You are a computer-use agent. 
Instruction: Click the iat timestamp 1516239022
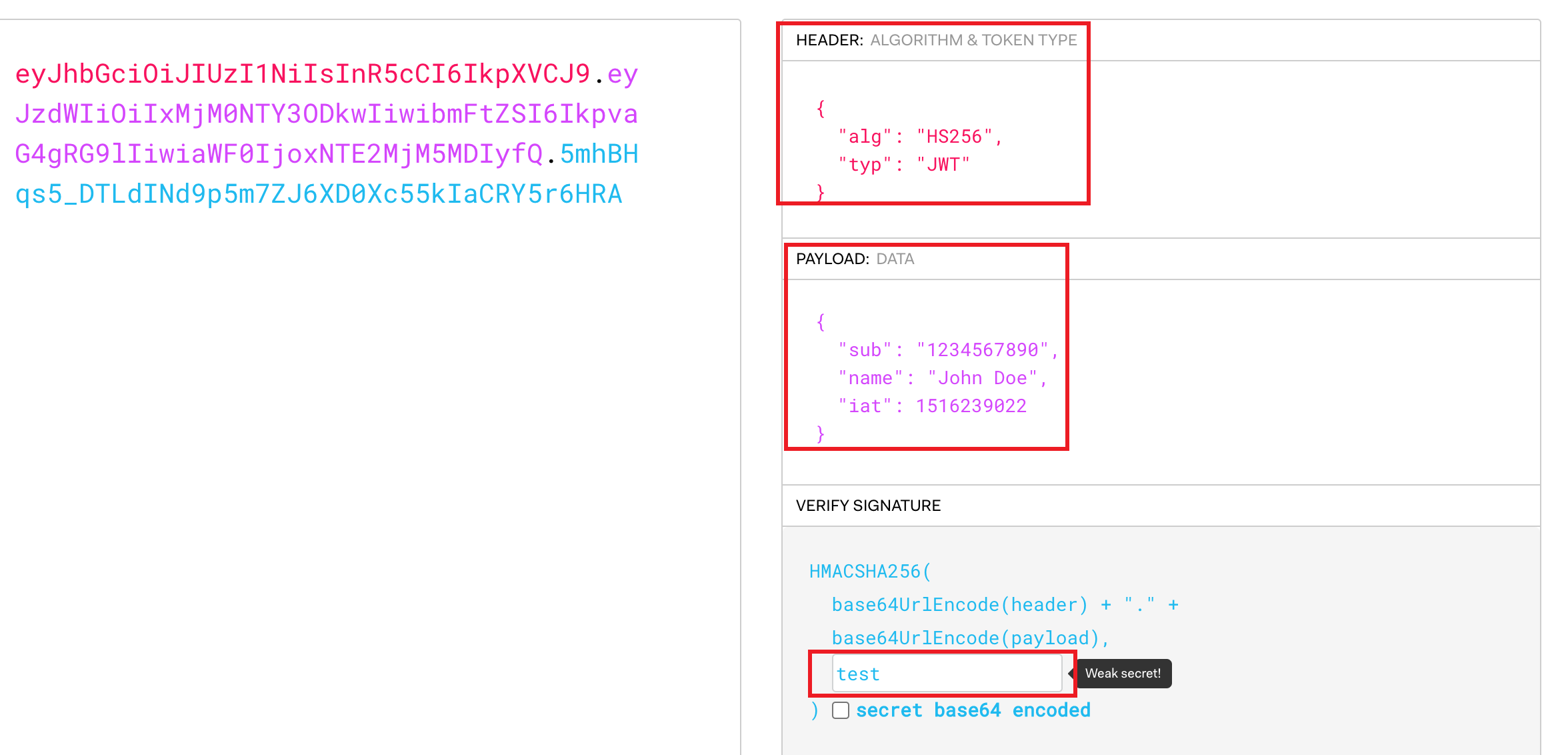tap(971, 406)
